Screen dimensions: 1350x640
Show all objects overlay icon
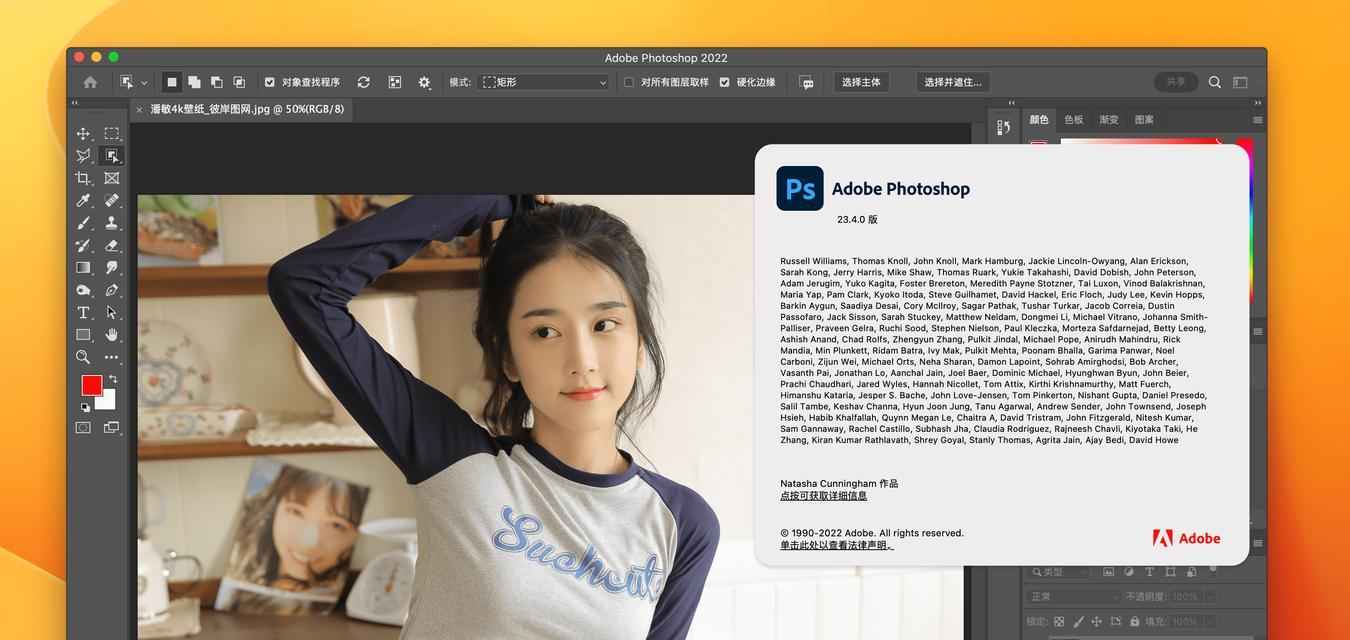click(x=395, y=82)
